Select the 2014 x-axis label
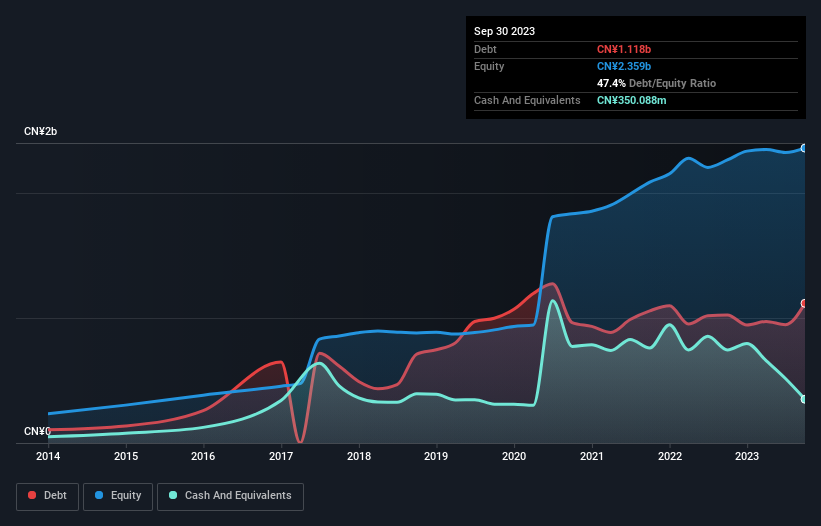The width and height of the screenshot is (821, 526). point(48,456)
